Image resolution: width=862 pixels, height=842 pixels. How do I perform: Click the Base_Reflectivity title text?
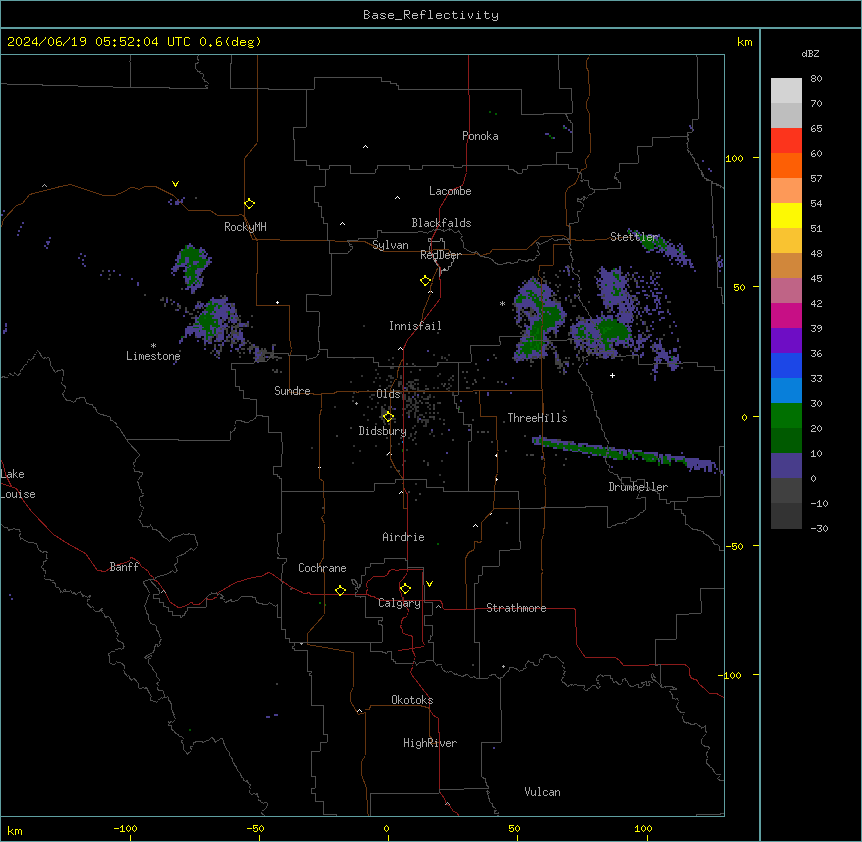[431, 15]
